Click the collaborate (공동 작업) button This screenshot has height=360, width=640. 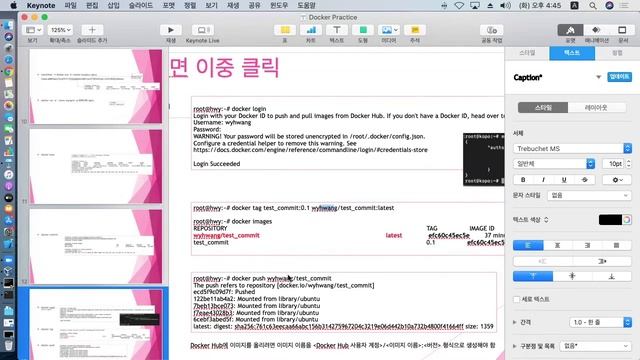(491, 30)
